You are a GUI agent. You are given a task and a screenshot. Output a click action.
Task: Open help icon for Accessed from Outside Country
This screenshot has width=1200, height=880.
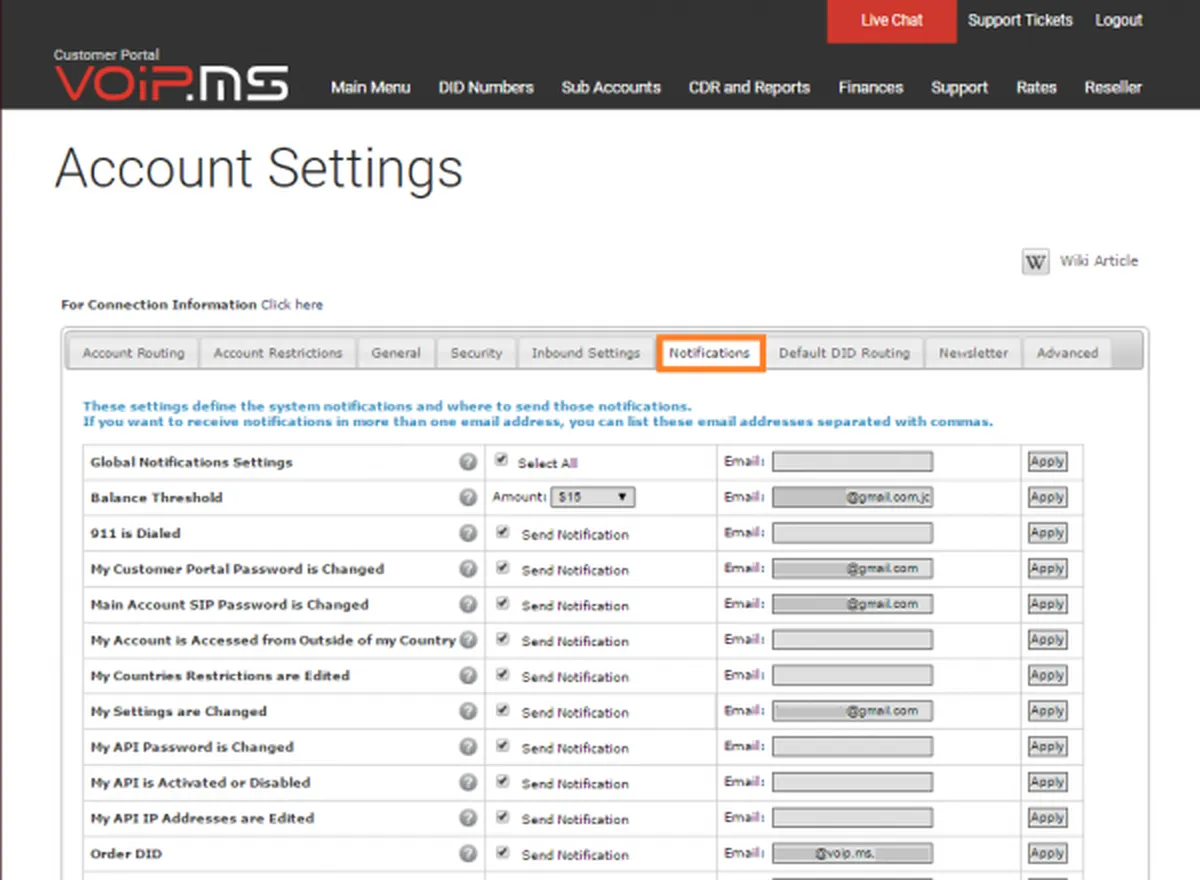coord(468,640)
